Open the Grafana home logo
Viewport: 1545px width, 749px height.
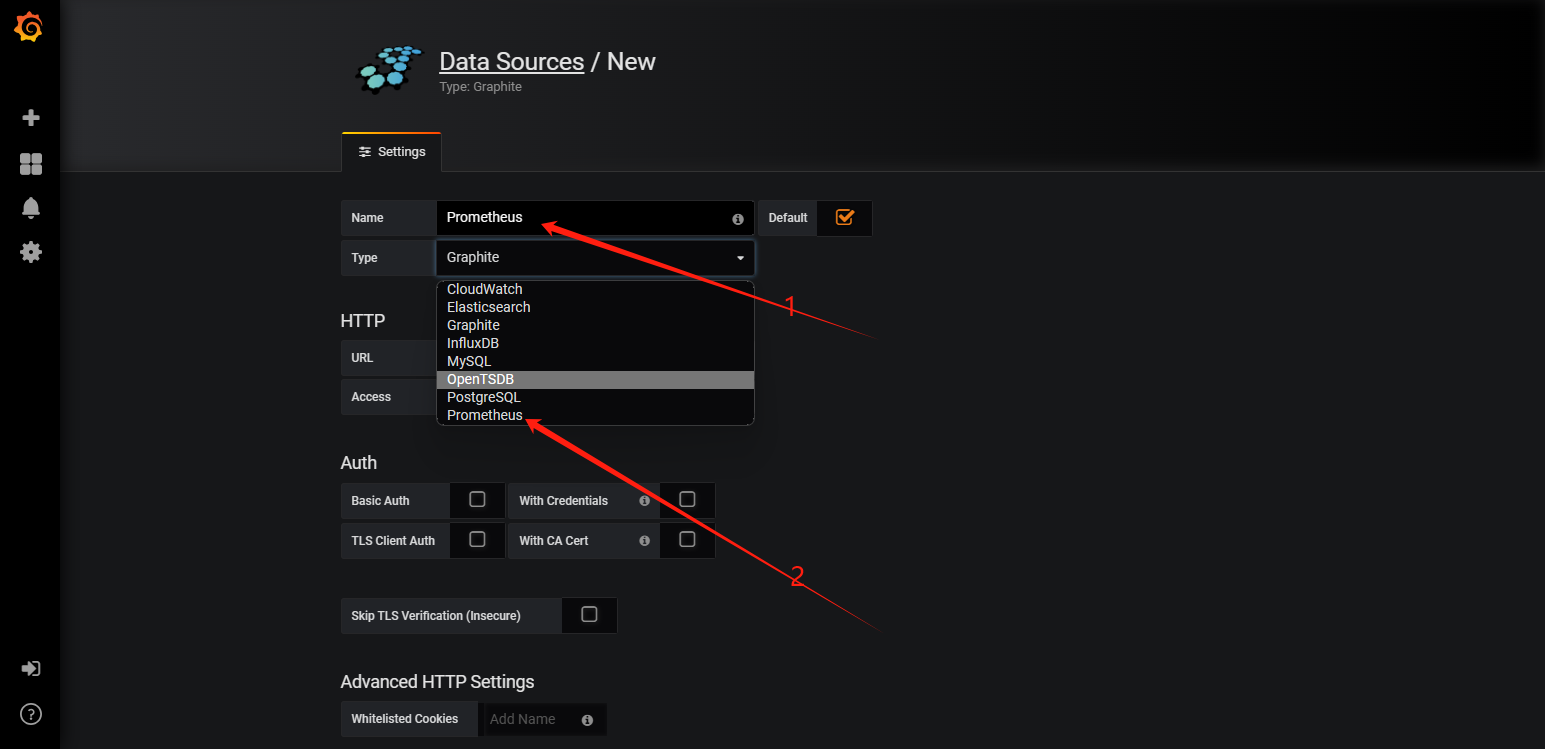click(29, 28)
